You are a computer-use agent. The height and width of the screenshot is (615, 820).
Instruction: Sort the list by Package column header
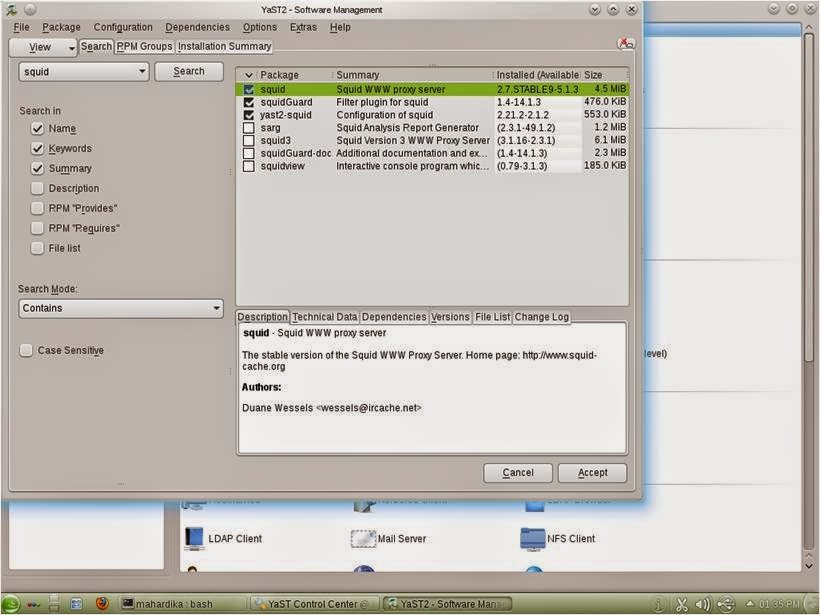(x=295, y=75)
